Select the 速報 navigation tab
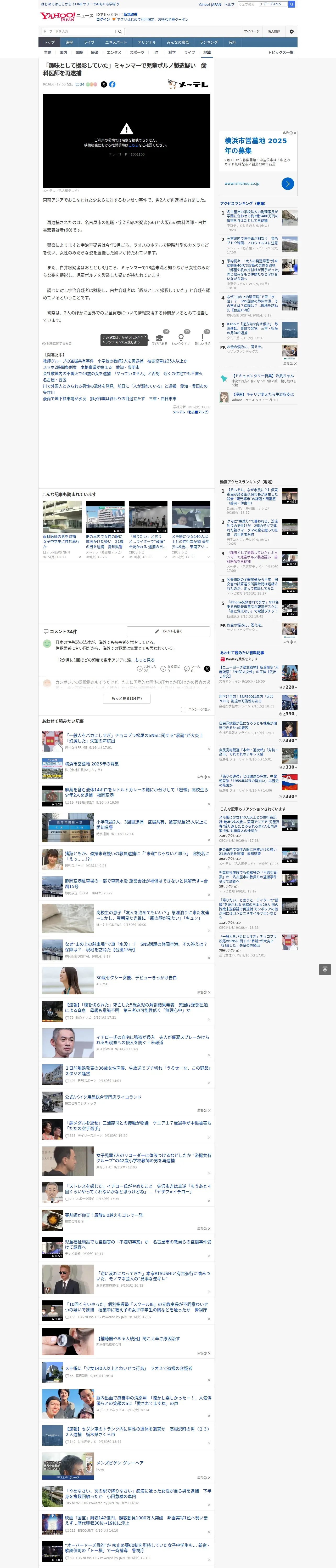336x1568 pixels. tap(69, 43)
